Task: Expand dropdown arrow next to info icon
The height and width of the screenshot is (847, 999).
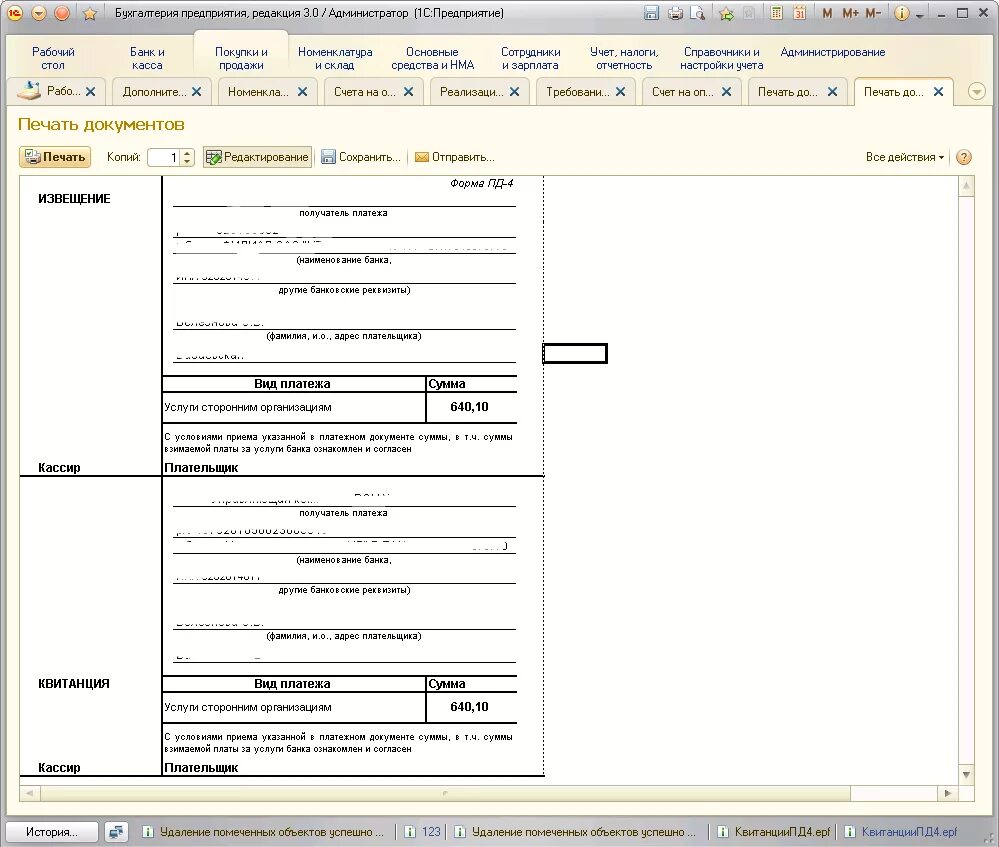Action: [919, 15]
